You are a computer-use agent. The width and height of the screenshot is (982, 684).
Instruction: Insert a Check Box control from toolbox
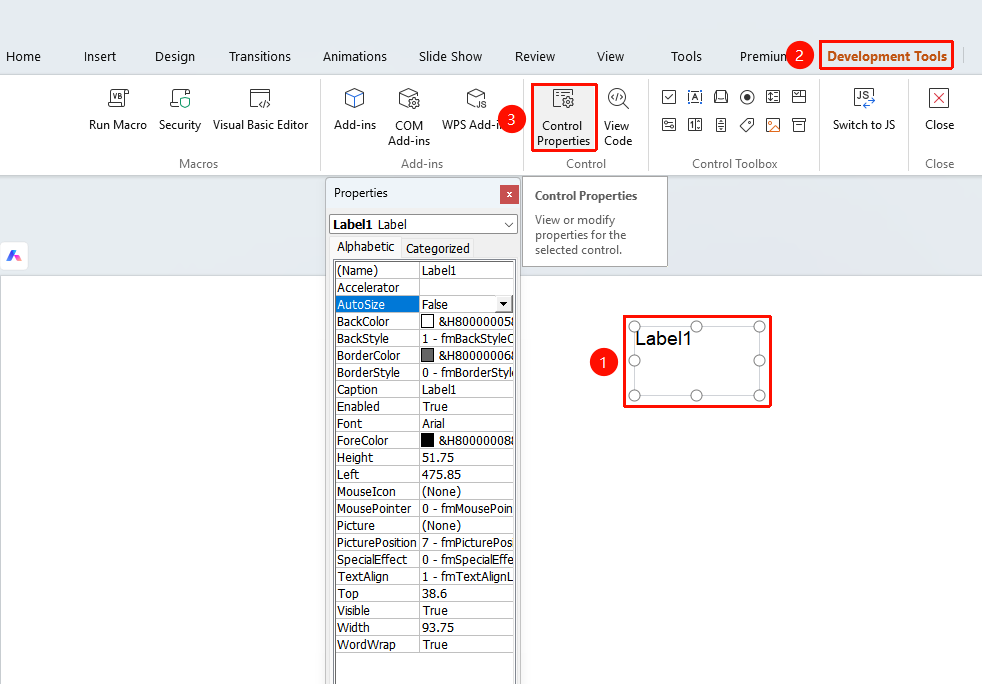click(x=669, y=97)
